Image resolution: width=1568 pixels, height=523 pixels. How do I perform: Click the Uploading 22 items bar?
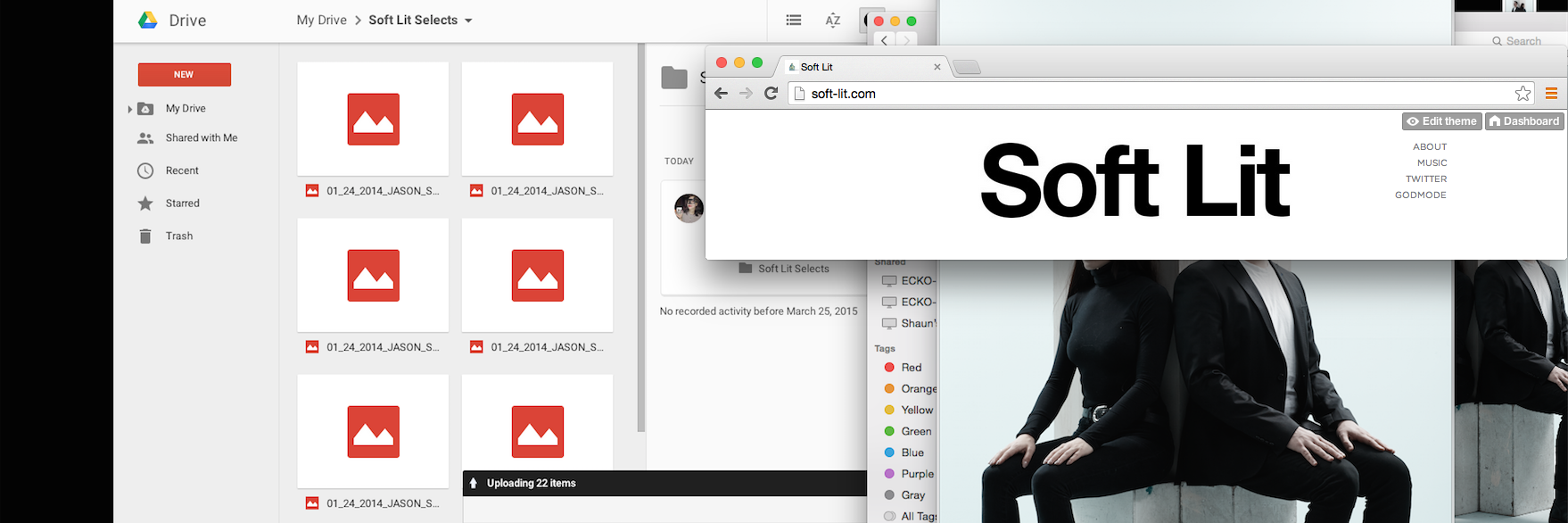[x=664, y=483]
